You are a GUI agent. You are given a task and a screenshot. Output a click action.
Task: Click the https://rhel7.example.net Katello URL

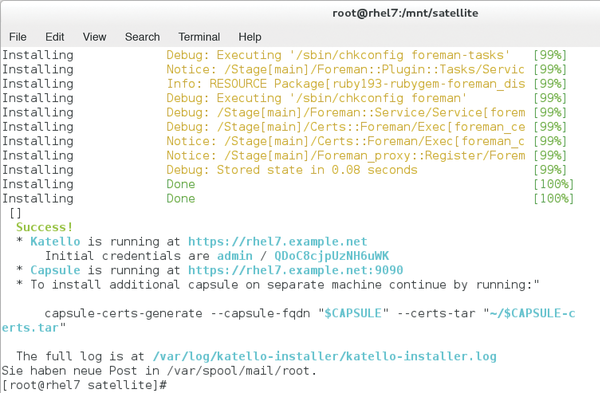[277, 241]
